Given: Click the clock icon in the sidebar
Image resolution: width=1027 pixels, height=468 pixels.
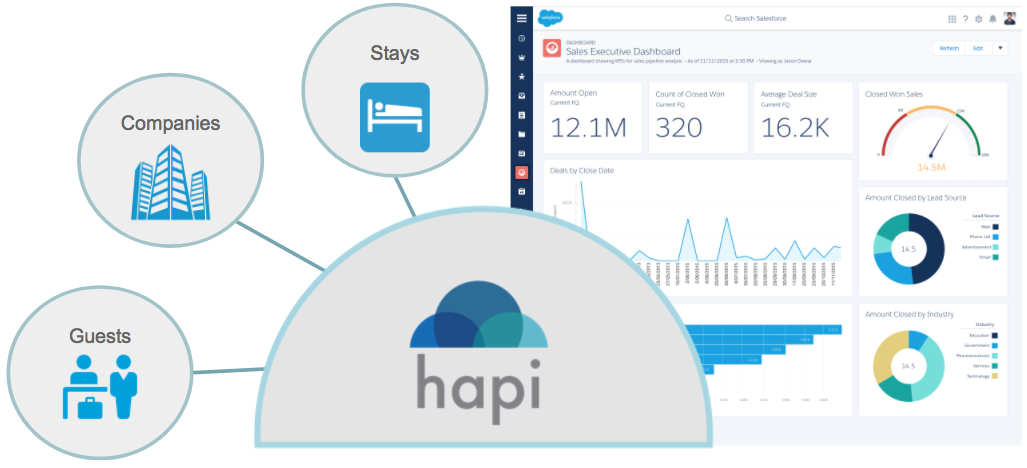Looking at the screenshot, I should (521, 39).
